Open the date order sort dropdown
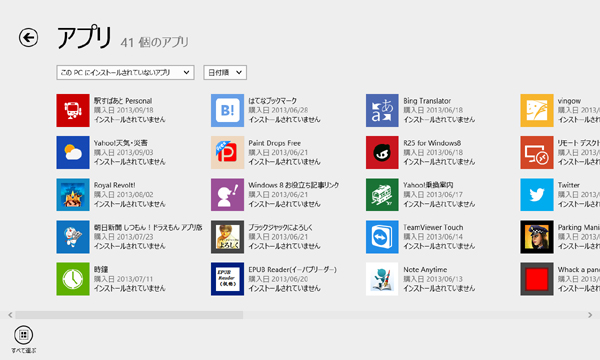Viewport: 600px width, 360px height. [225, 72]
